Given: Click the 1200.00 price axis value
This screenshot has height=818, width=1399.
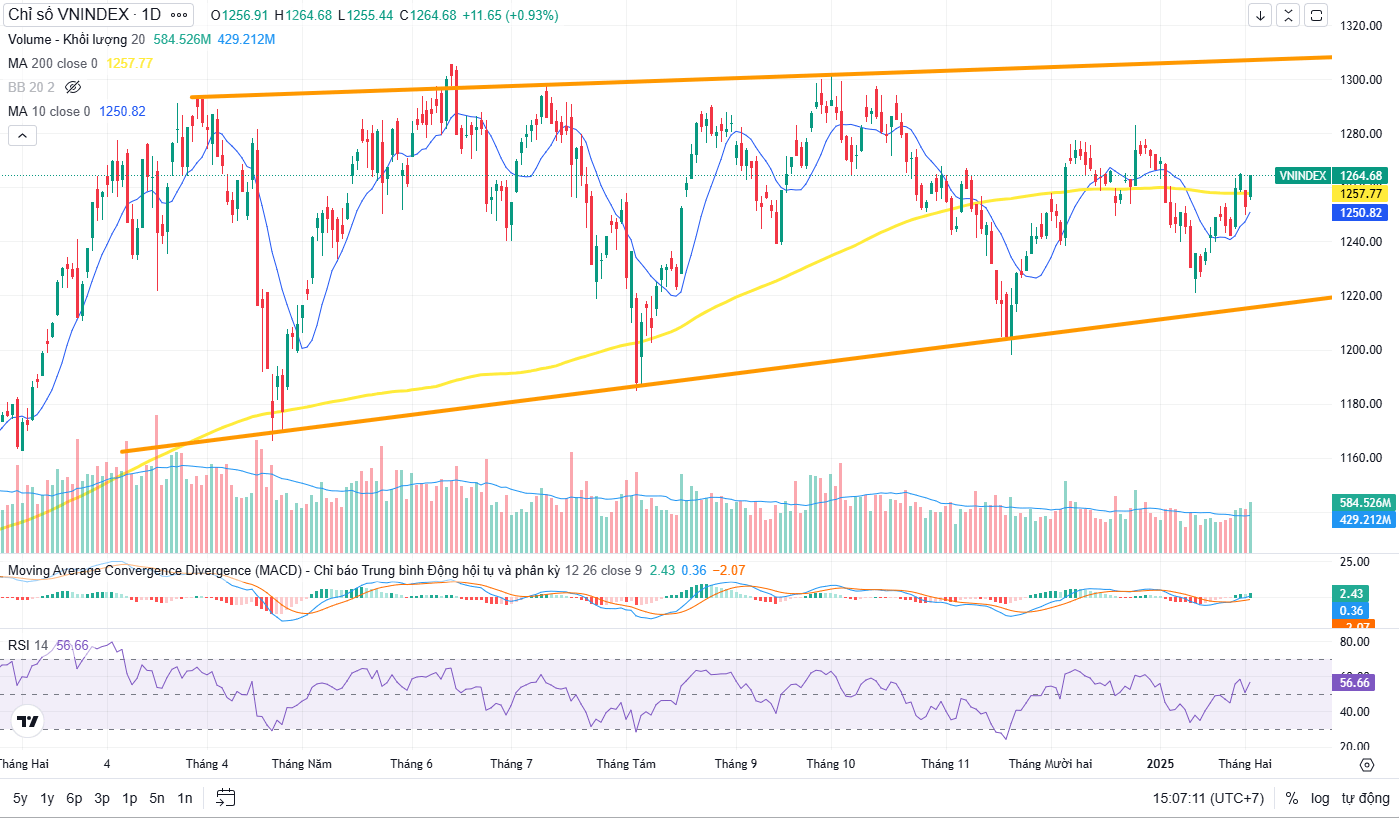Looking at the screenshot, I should [1361, 350].
